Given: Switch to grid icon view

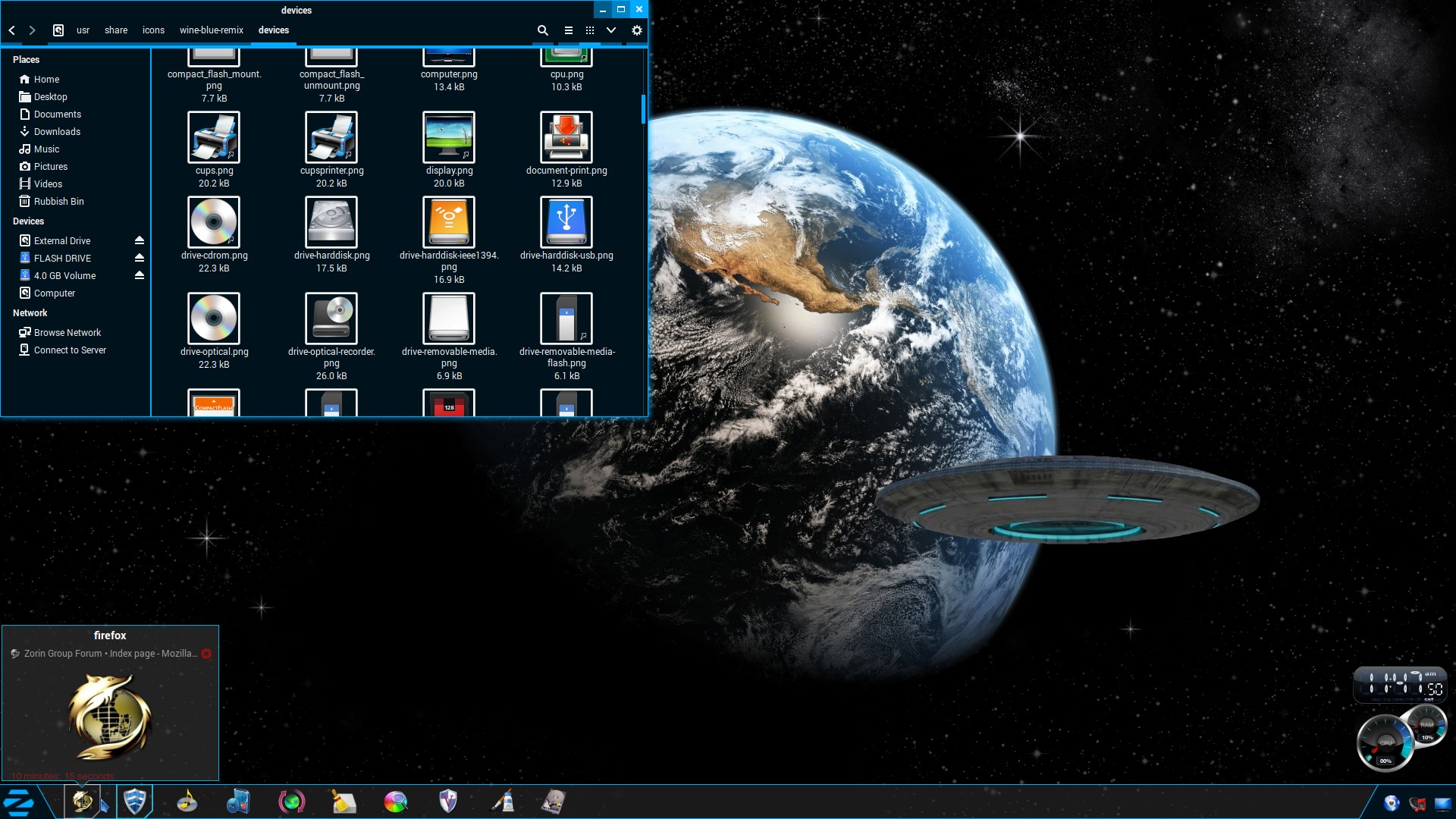Looking at the screenshot, I should pos(589,30).
